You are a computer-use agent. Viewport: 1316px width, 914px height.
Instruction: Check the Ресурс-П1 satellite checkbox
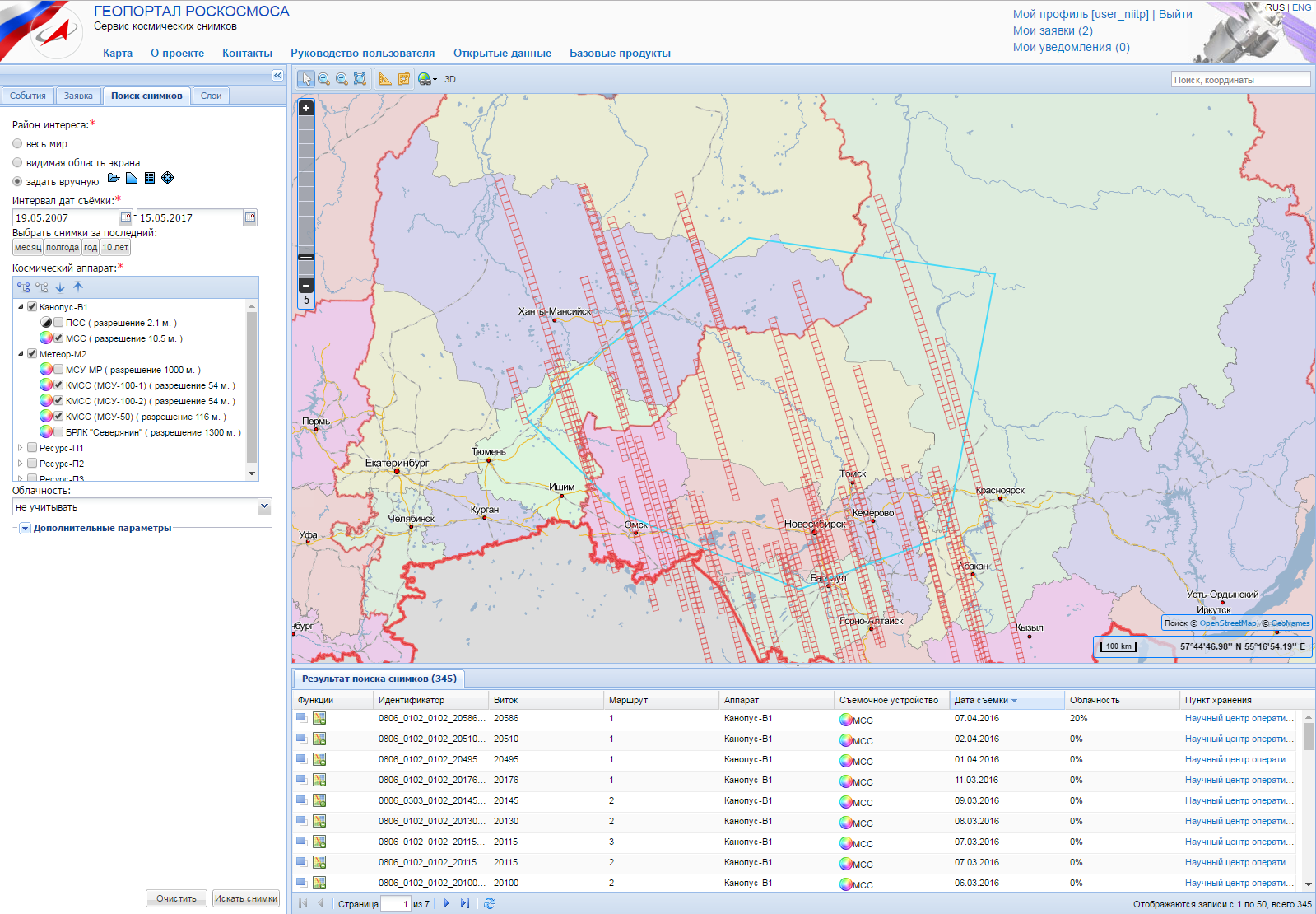tap(32, 448)
